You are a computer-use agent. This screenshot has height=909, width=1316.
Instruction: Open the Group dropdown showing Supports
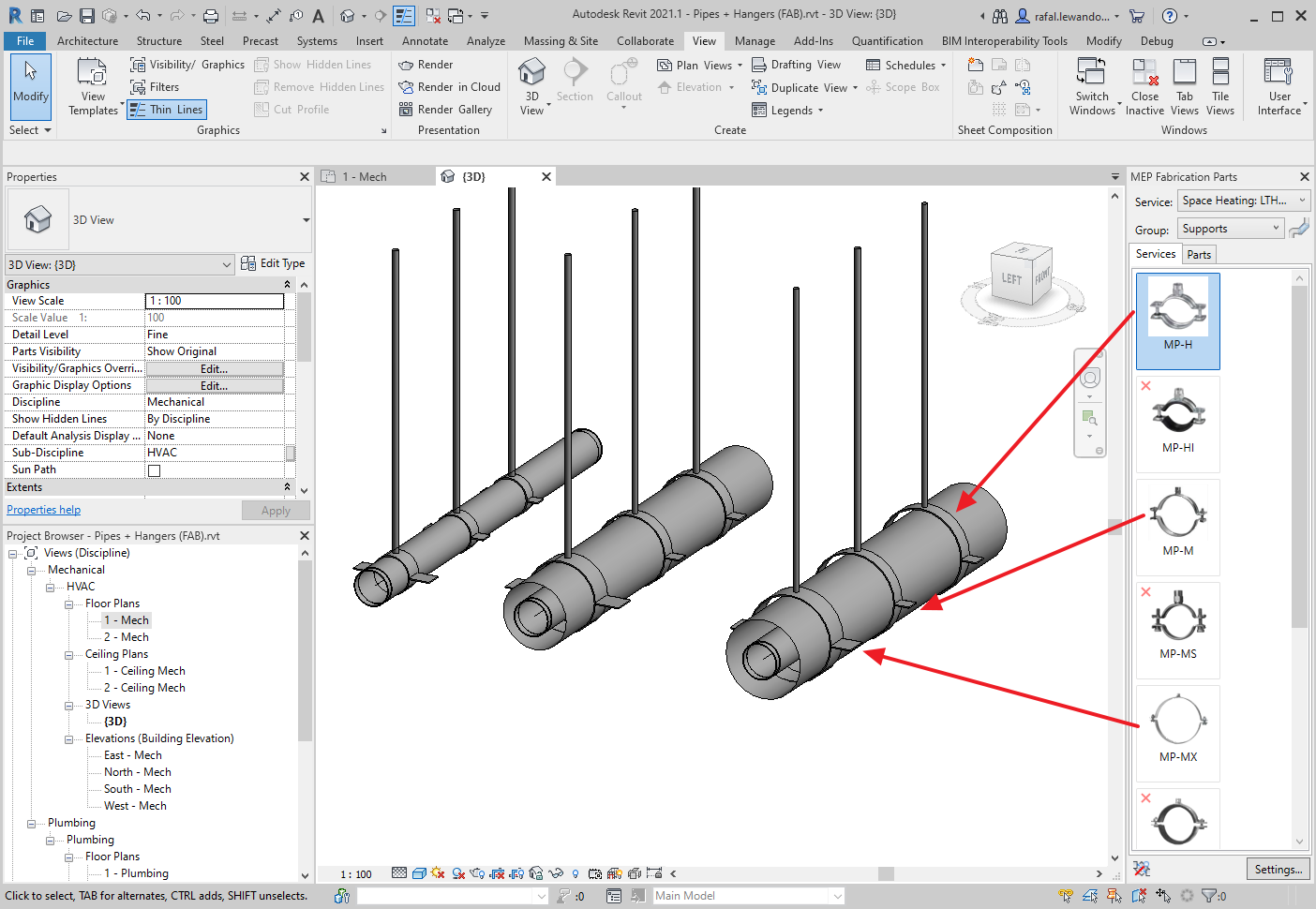click(1231, 229)
